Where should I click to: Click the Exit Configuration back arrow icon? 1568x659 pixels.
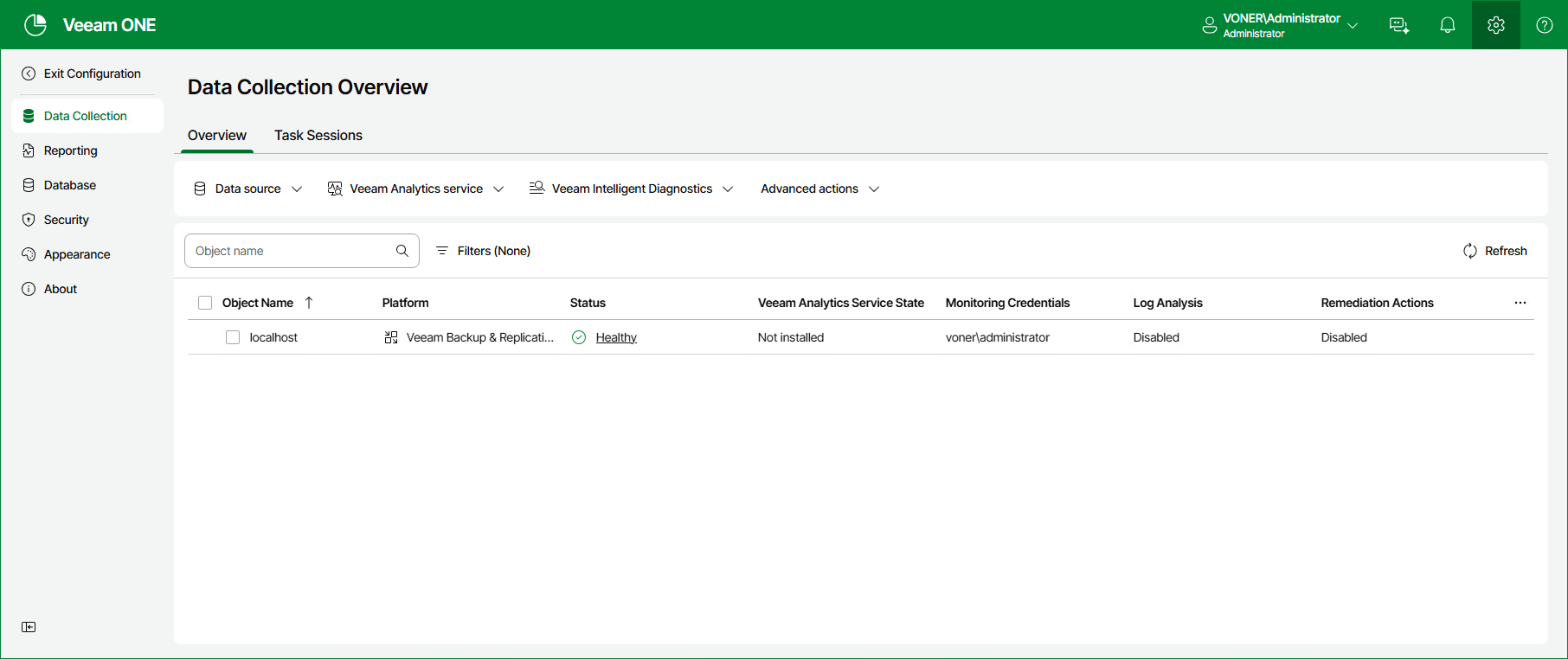(29, 74)
